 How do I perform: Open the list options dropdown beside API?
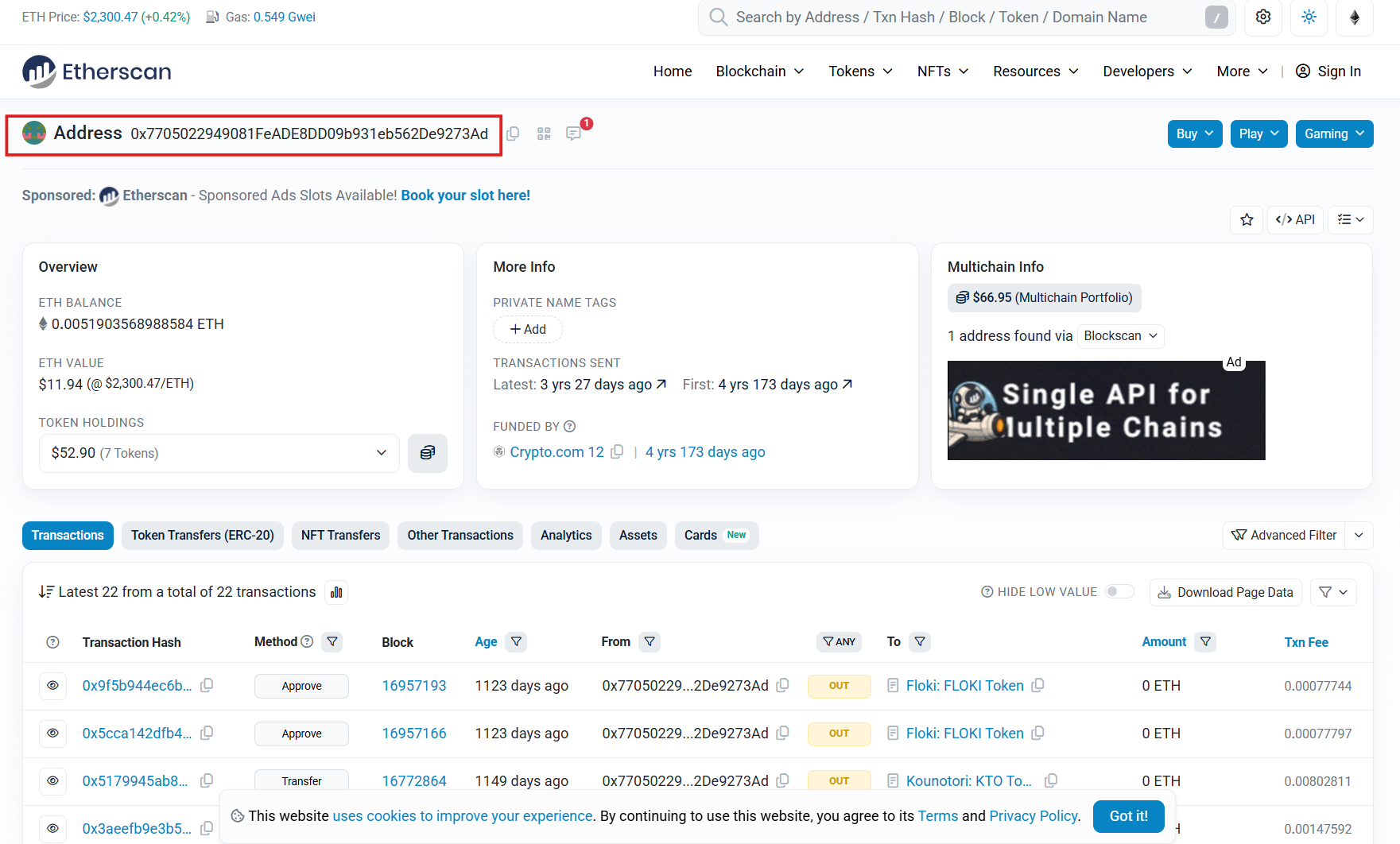[x=1351, y=219]
